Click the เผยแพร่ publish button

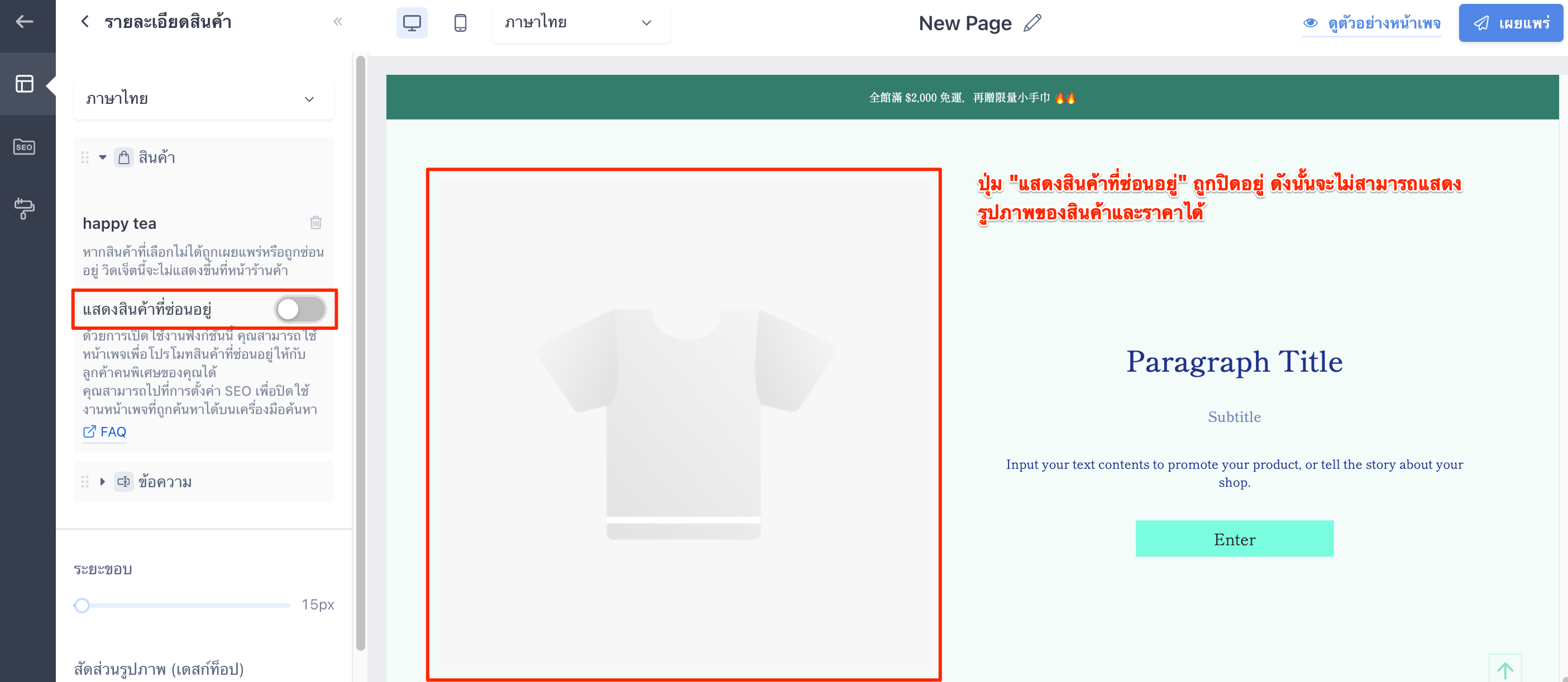[x=1511, y=23]
